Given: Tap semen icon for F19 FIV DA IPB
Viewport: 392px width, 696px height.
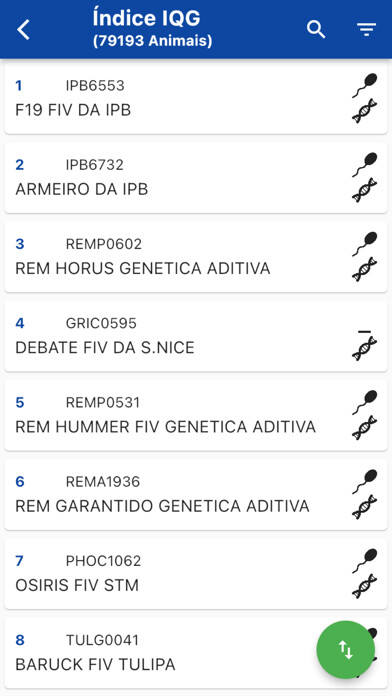Looking at the screenshot, I should [365, 85].
